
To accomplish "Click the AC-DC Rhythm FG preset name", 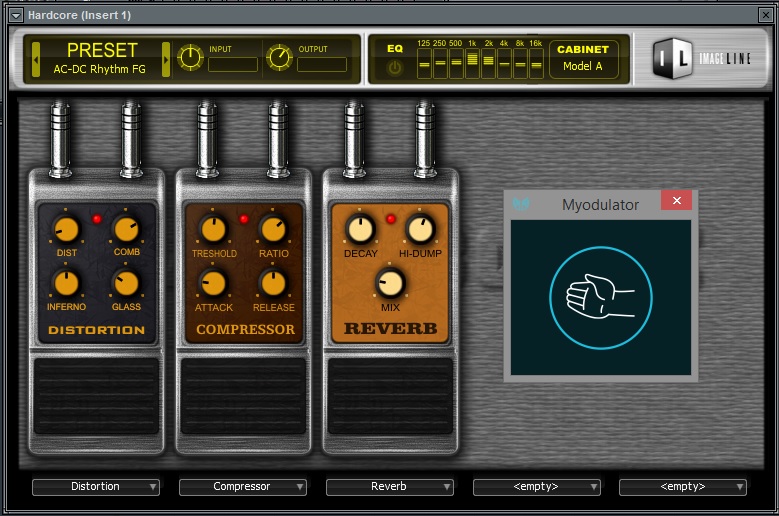I will point(100,69).
